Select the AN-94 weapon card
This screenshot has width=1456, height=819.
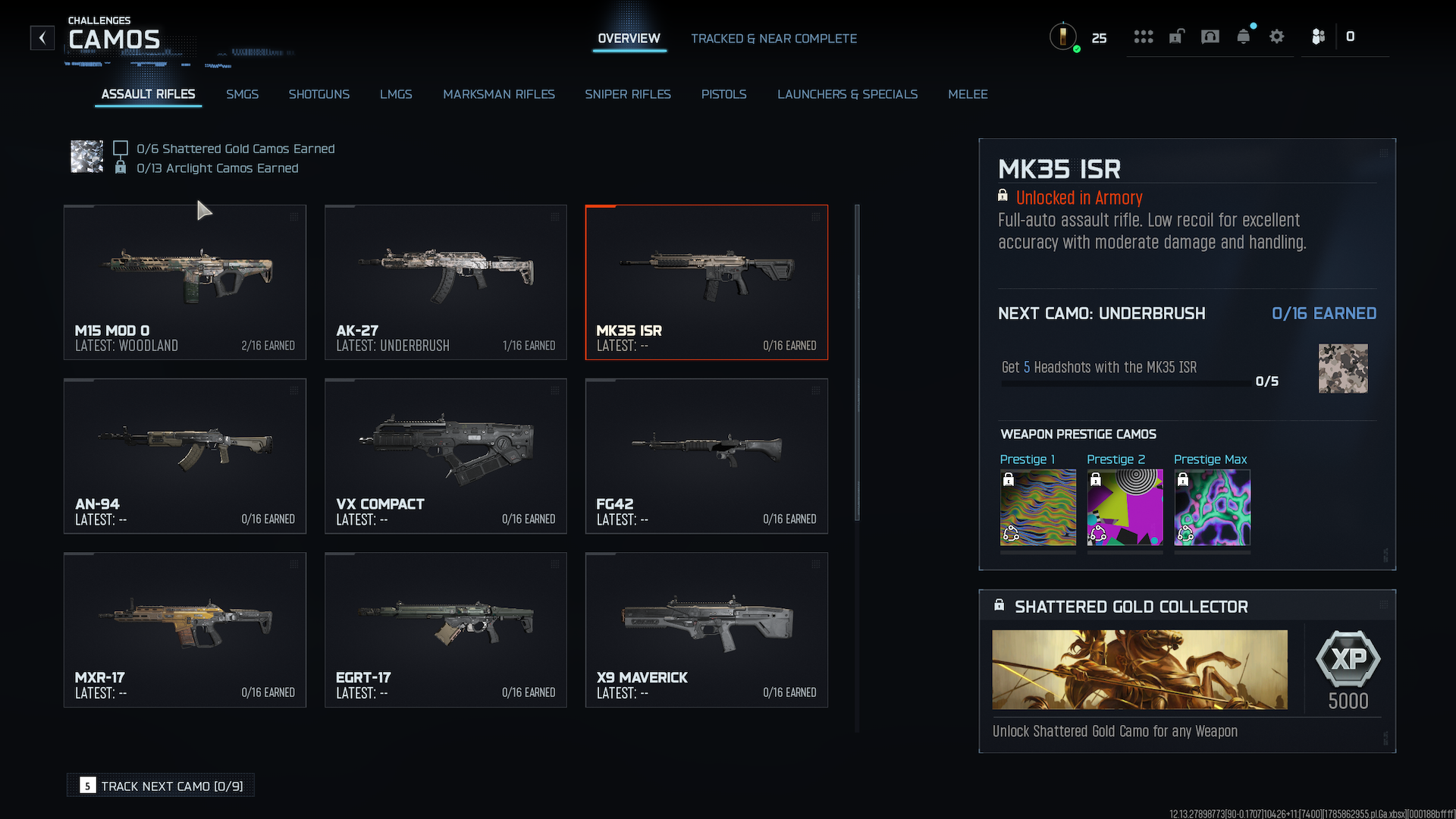[x=185, y=456]
